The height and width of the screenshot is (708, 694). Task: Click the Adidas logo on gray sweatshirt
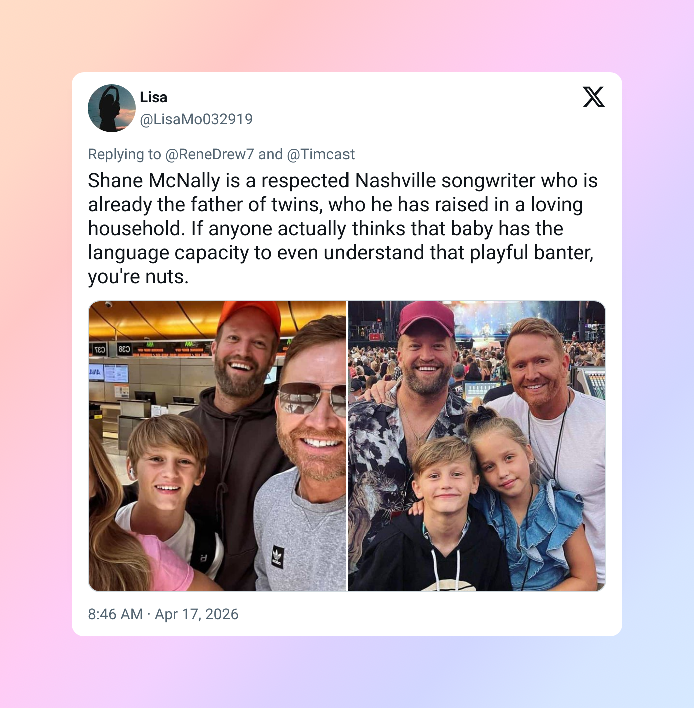[x=277, y=557]
